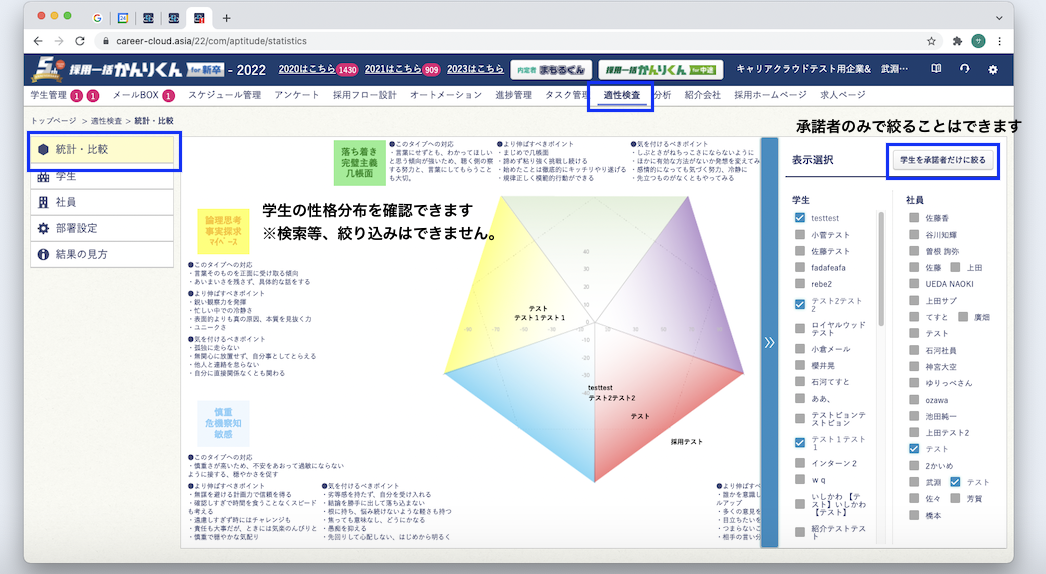Click the gear icon beside 部署設定

(x=43, y=228)
